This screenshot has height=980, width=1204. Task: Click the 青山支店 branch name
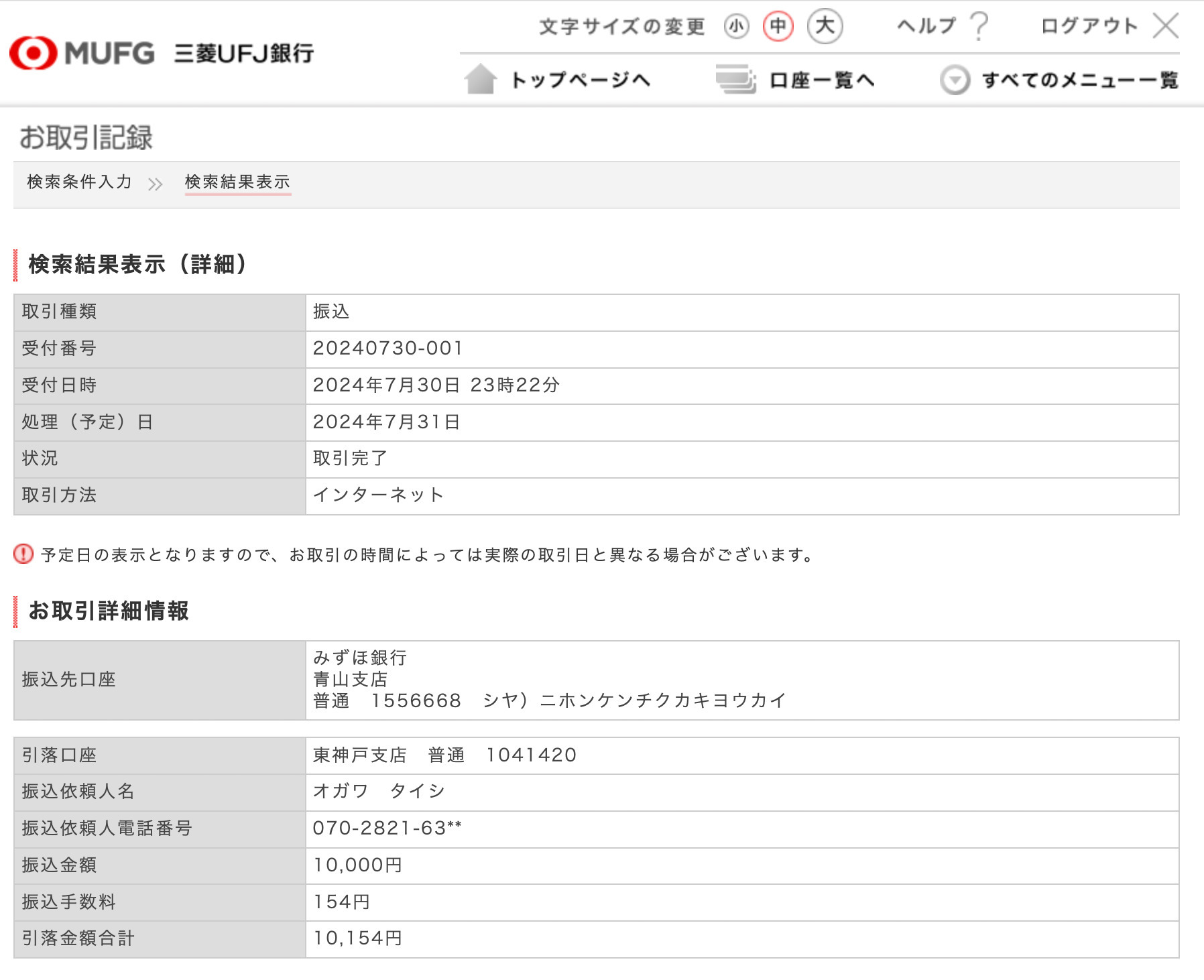coord(351,680)
